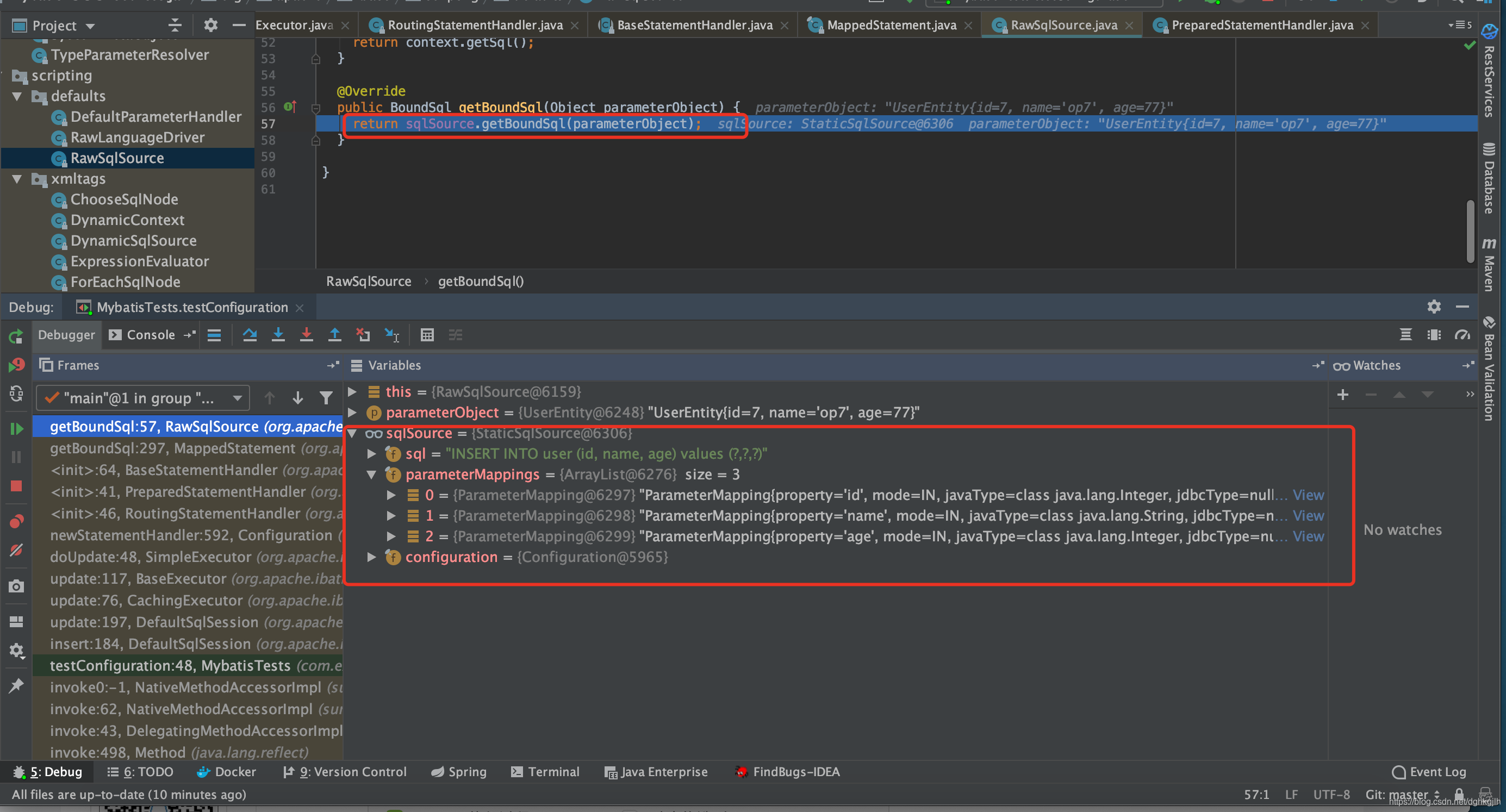Select next frame down arrow
Image resolution: width=1506 pixels, height=812 pixels.
[x=297, y=398]
